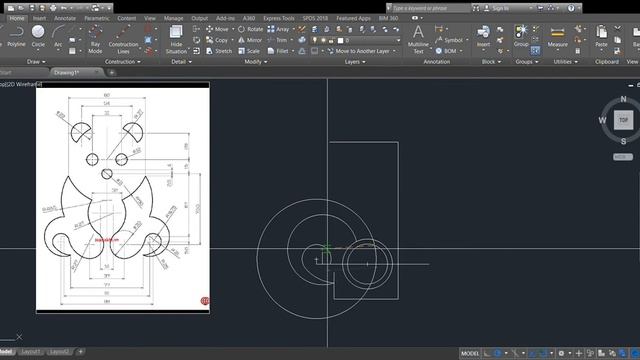Screen dimensions: 640x360
Task: Select the Fillet tool
Action: [x=278, y=51]
